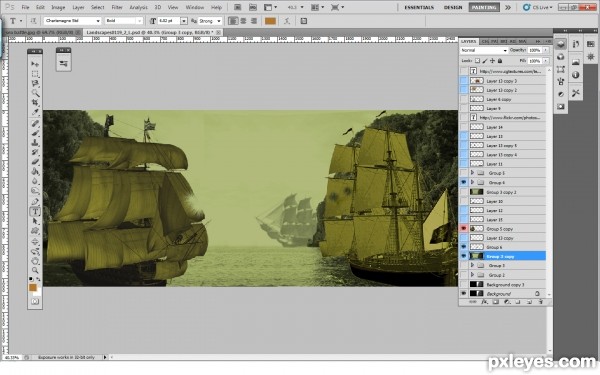Expand the Group 3 folder
This screenshot has width=600, height=375.
(x=472, y=265)
